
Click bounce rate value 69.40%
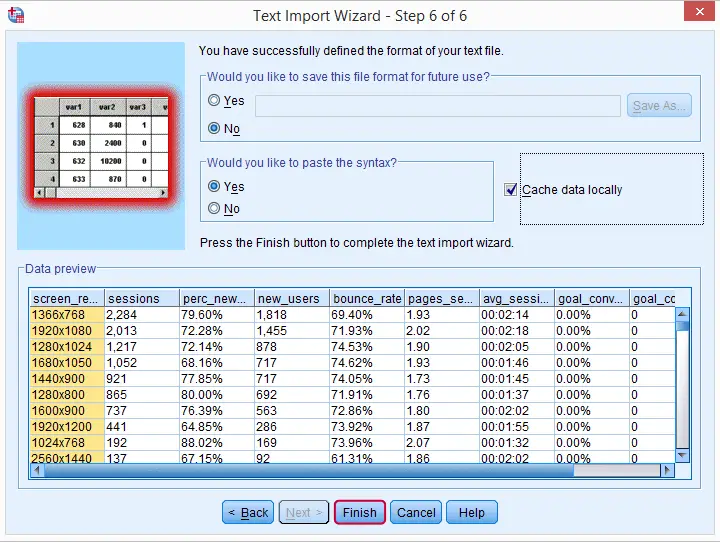[x=367, y=315]
